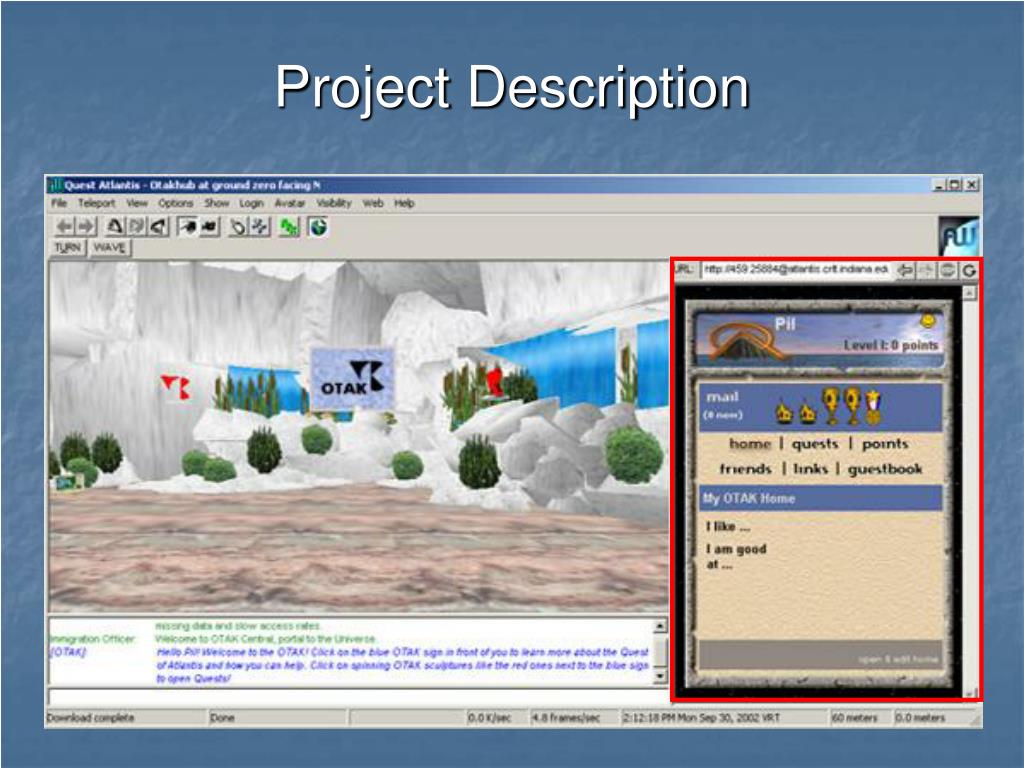Screen dimensions: 1024x768
Task: Click the medal with ribbon icon
Action: click(x=873, y=406)
